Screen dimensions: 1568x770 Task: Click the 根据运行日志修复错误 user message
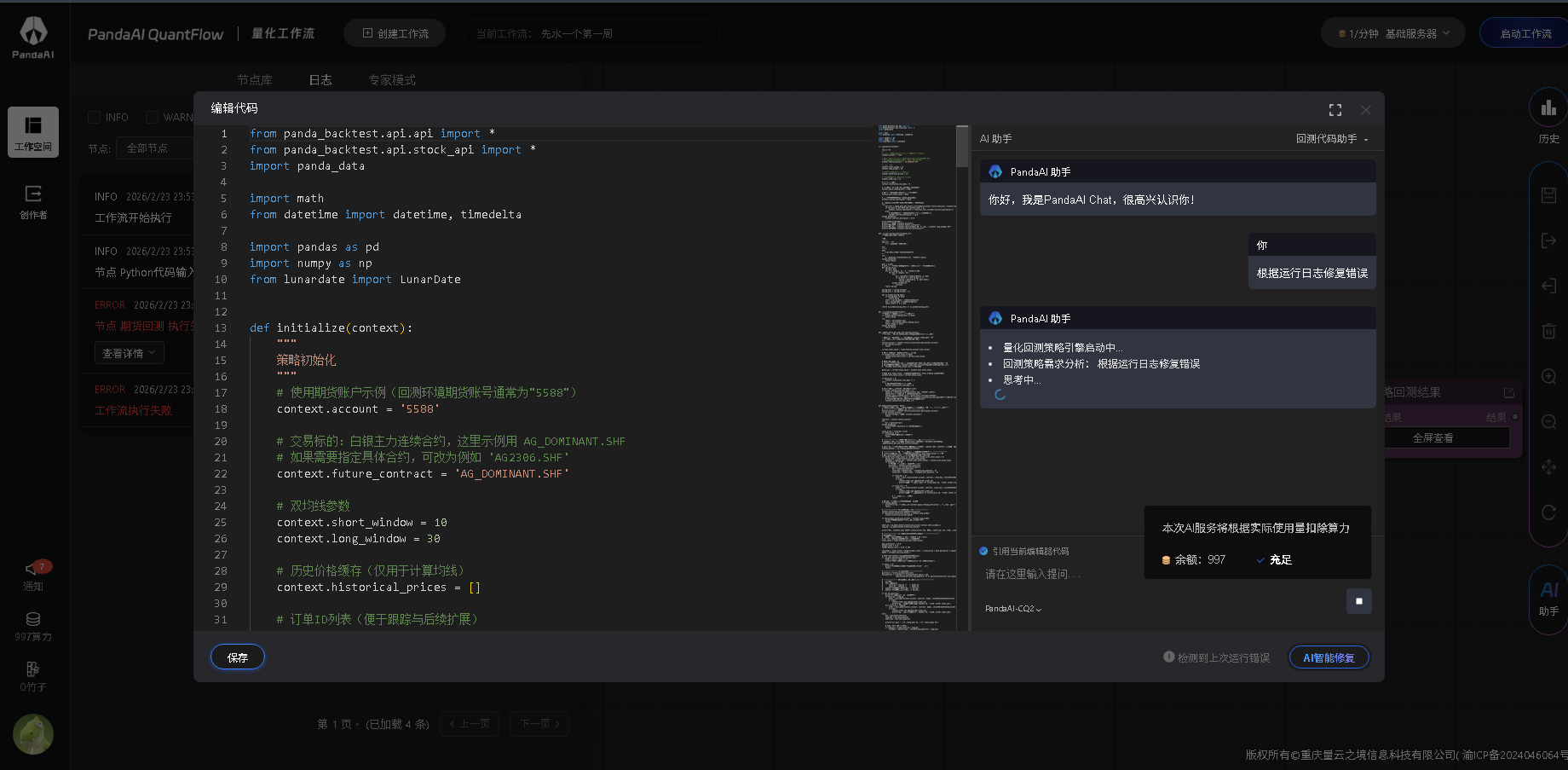tap(1312, 273)
